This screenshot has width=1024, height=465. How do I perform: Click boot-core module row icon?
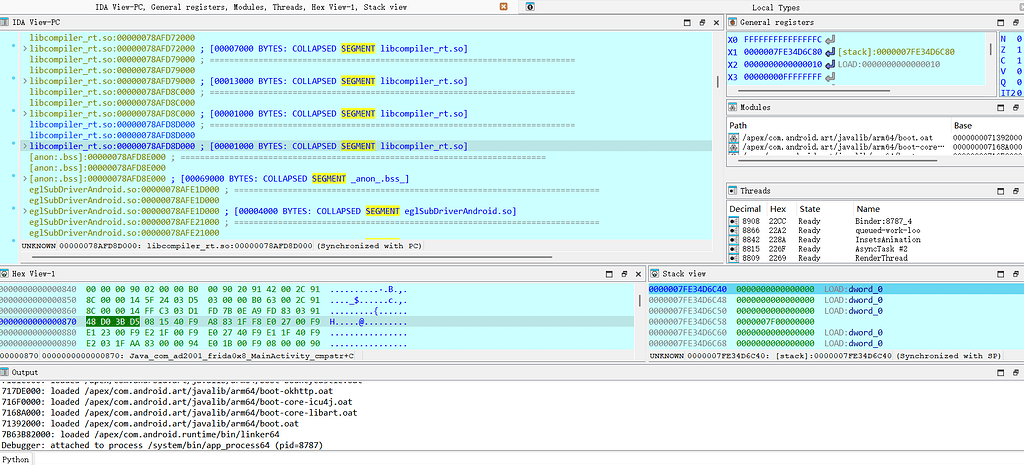coord(734,148)
